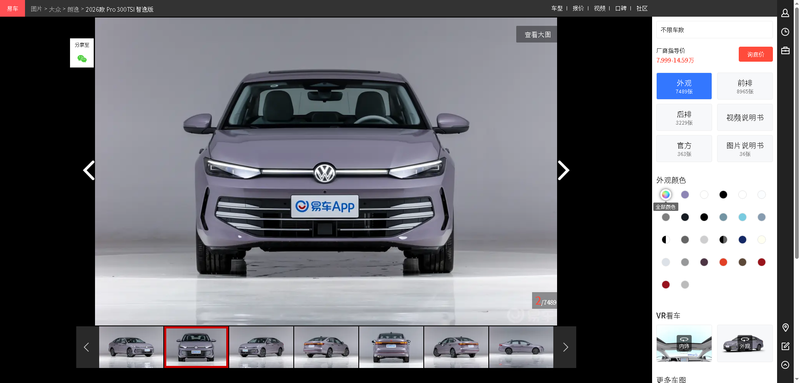Jump back to top arrow icon
The width and height of the screenshot is (800, 383).
point(785,365)
